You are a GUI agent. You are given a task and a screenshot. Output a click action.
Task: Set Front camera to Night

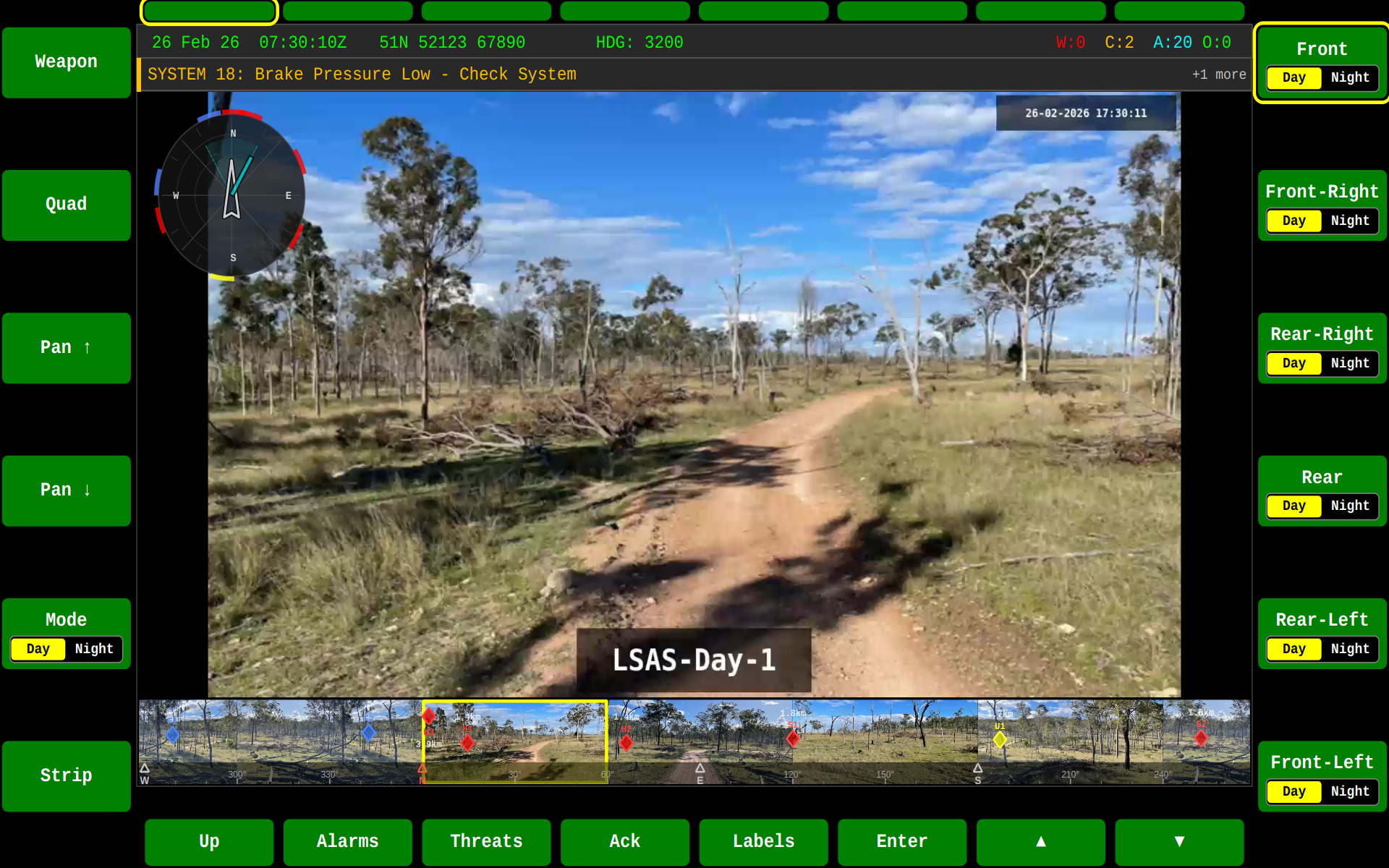(x=1349, y=77)
